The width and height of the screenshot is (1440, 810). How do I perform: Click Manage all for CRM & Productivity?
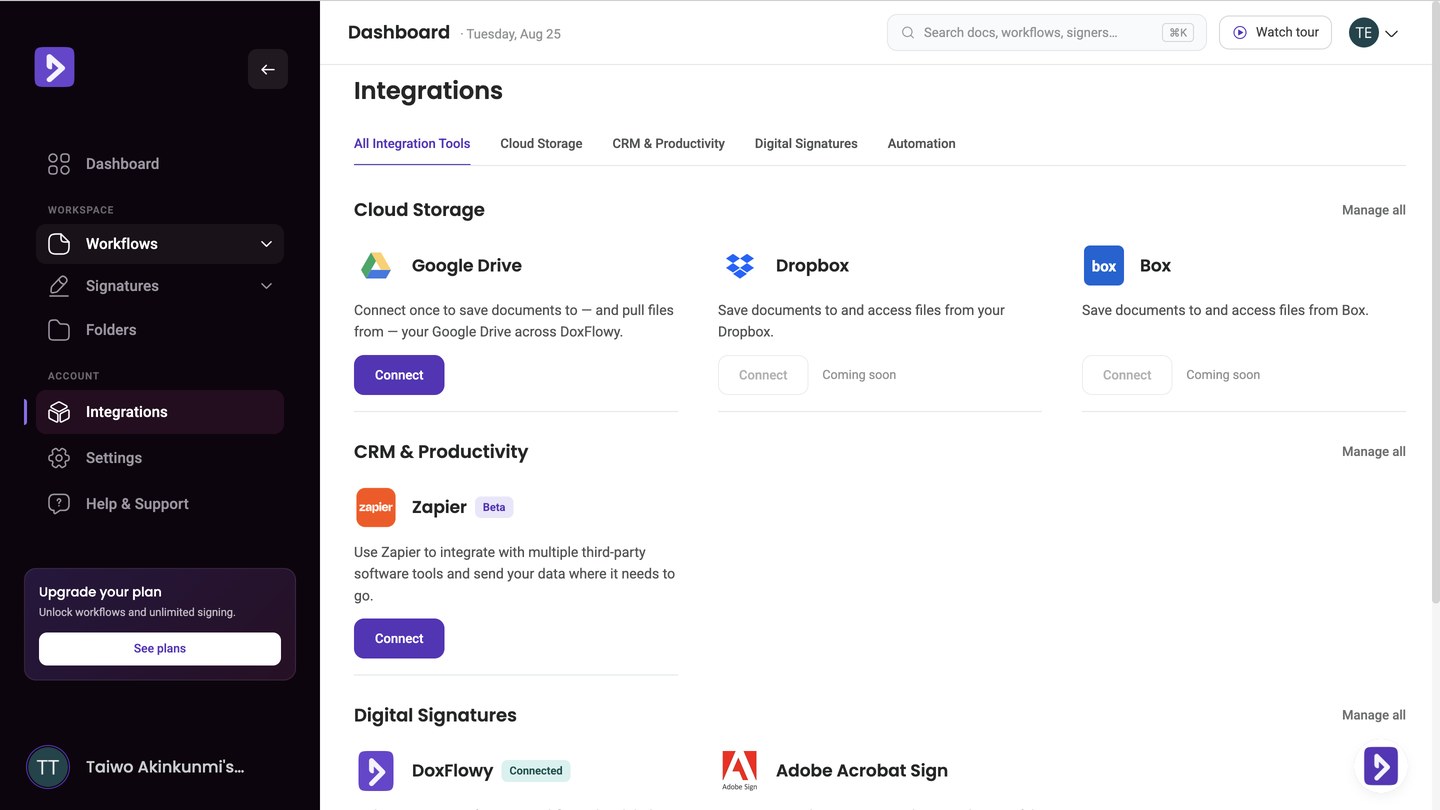(x=1373, y=452)
